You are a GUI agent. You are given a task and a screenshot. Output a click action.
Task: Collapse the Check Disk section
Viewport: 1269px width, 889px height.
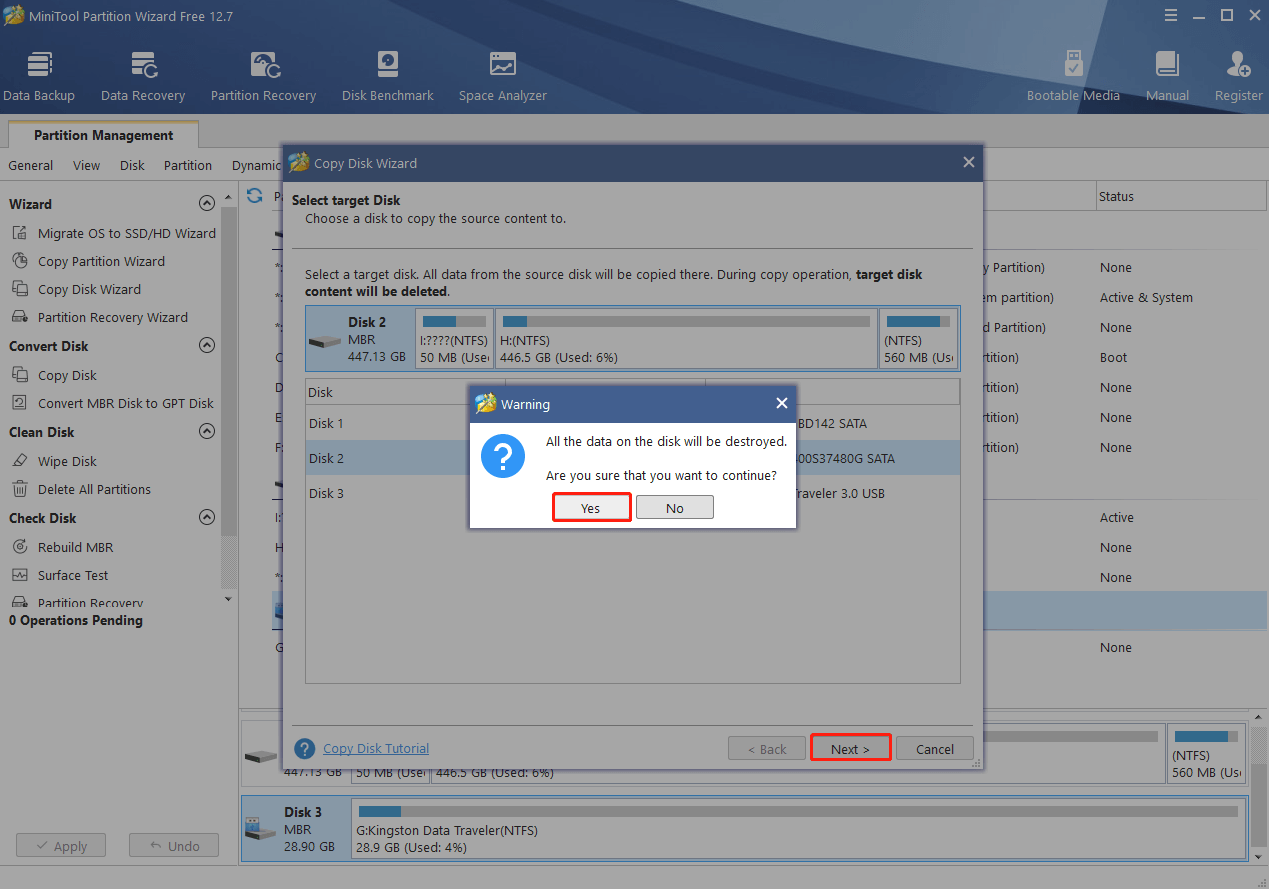click(207, 517)
